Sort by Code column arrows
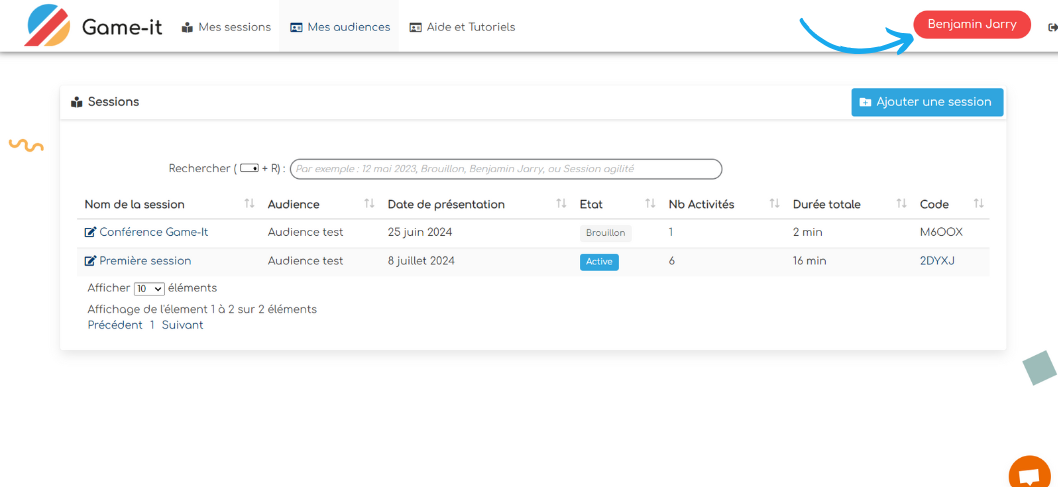 pos(978,204)
